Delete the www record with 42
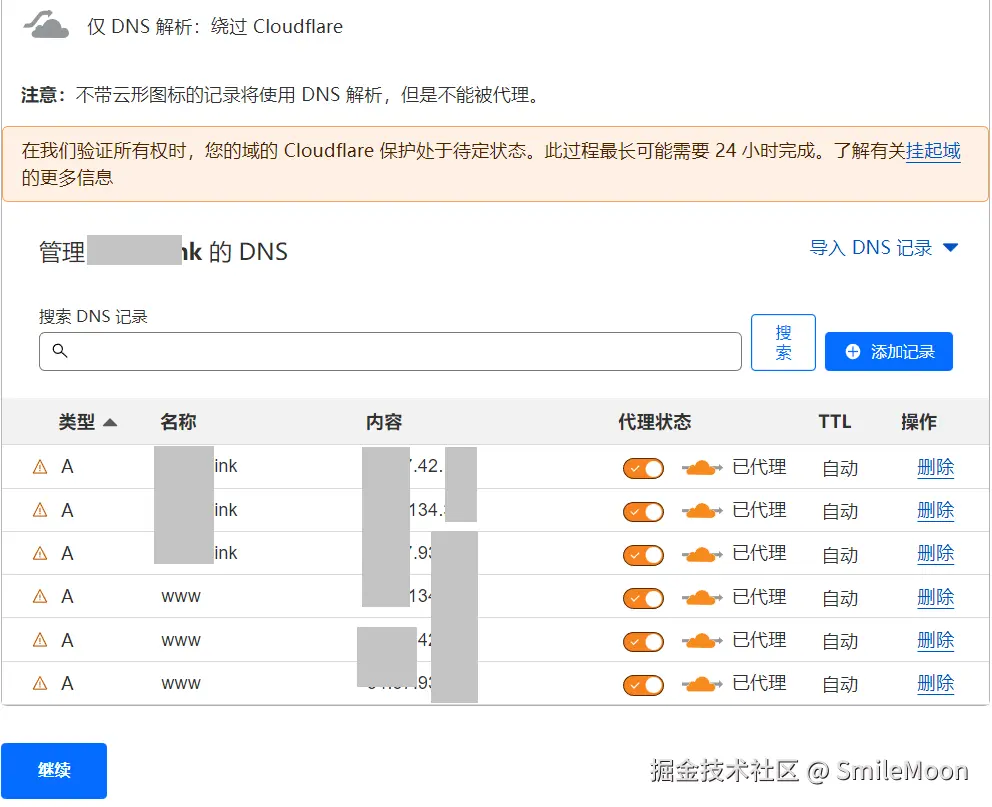Screen dimensions: 992x807 coord(936,641)
